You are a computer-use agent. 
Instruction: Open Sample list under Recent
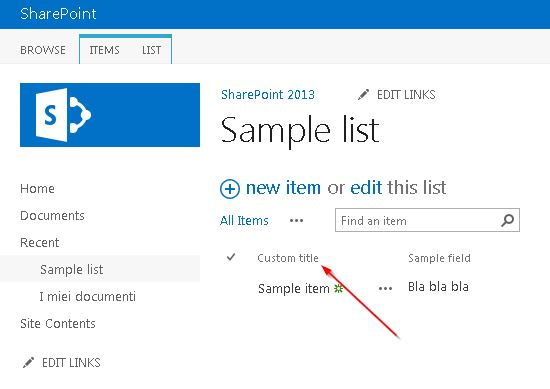point(72,269)
